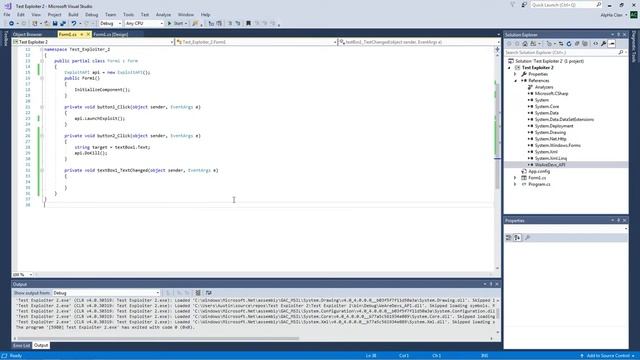Viewport: 640px width, 360px height.
Task: Close the Form1.cs tab
Action: click(88, 35)
